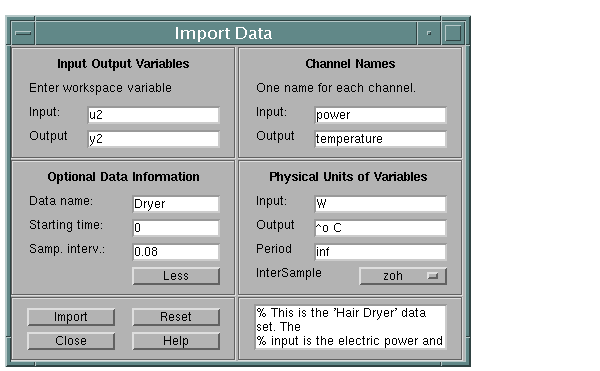Click the small dot iconify button in title bar
This screenshot has width=600, height=371.
[x=429, y=33]
